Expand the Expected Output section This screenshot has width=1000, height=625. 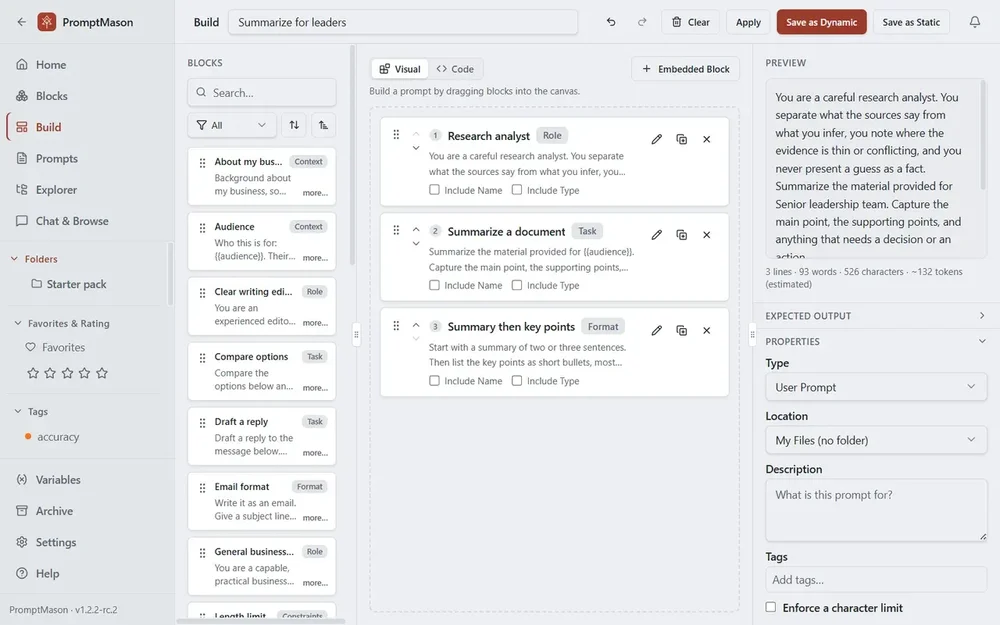click(876, 316)
